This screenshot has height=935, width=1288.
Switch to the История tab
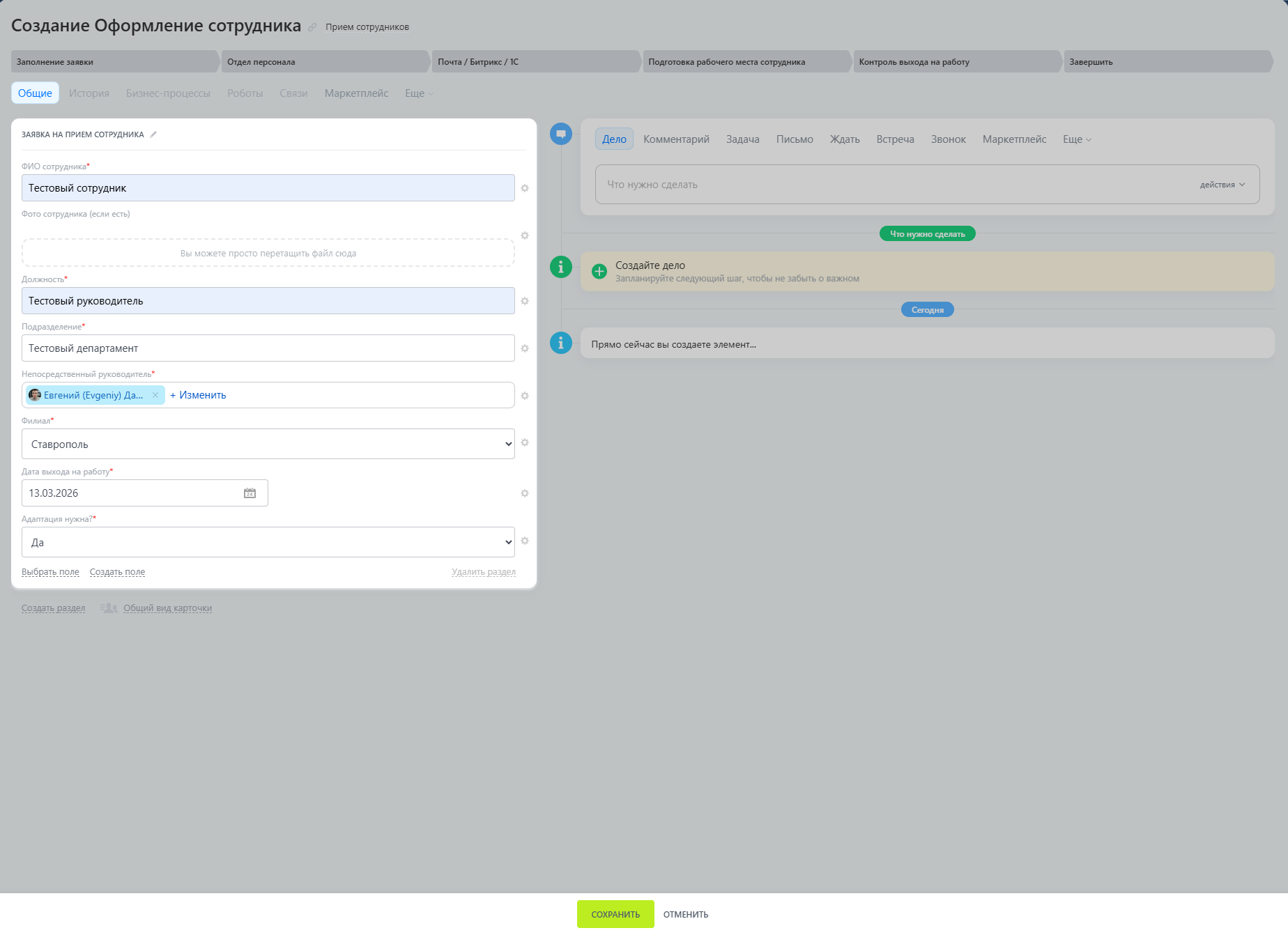[89, 93]
